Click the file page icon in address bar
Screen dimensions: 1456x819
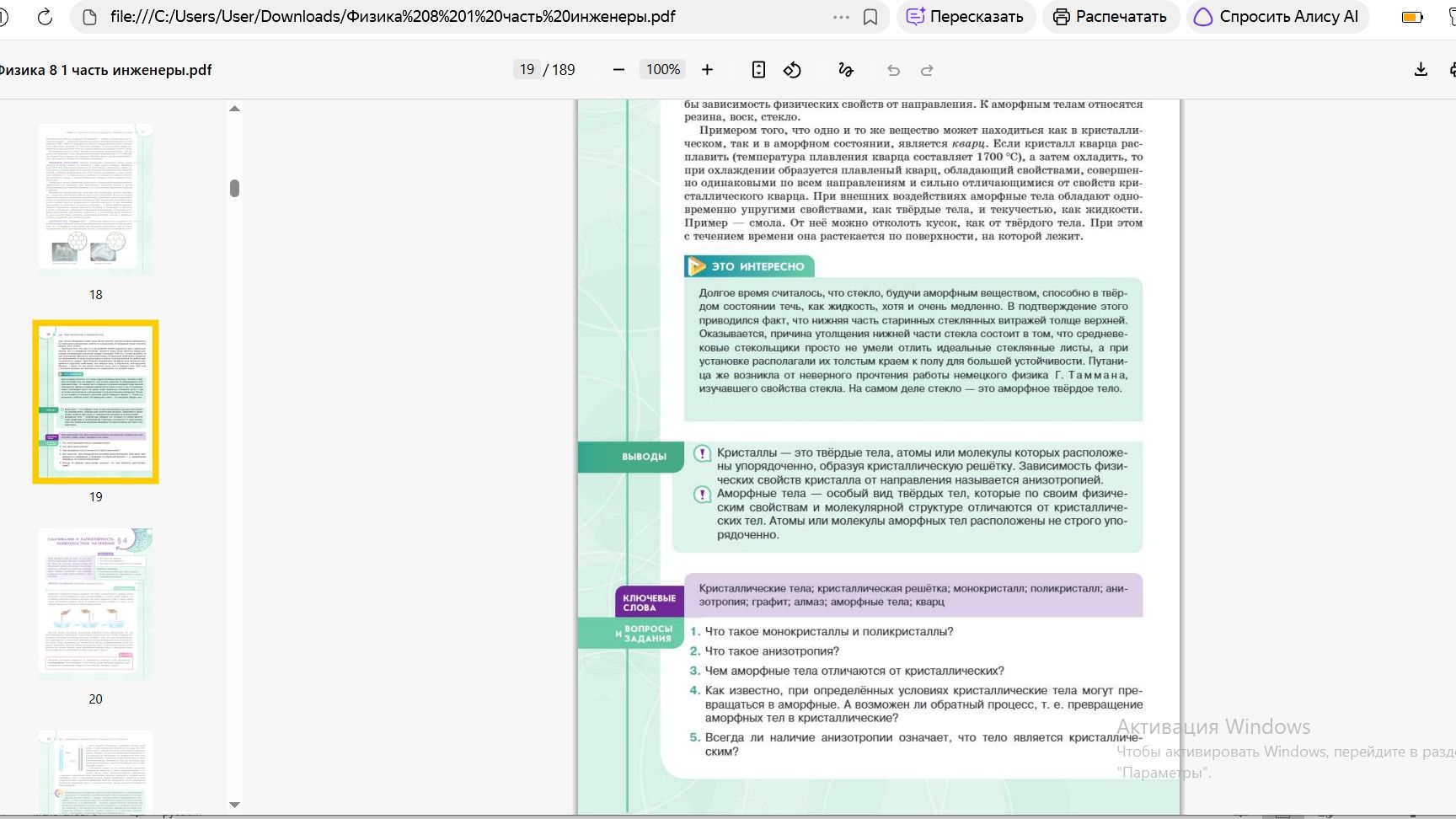point(89,17)
